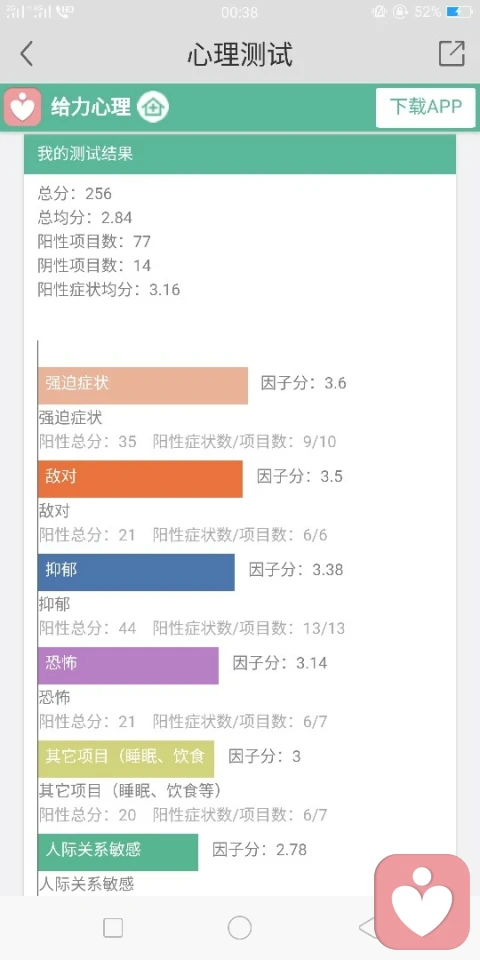The image size is (480, 960).
Task: Tap the pink heart app logo in banner
Action: pyautogui.click(x=23, y=107)
